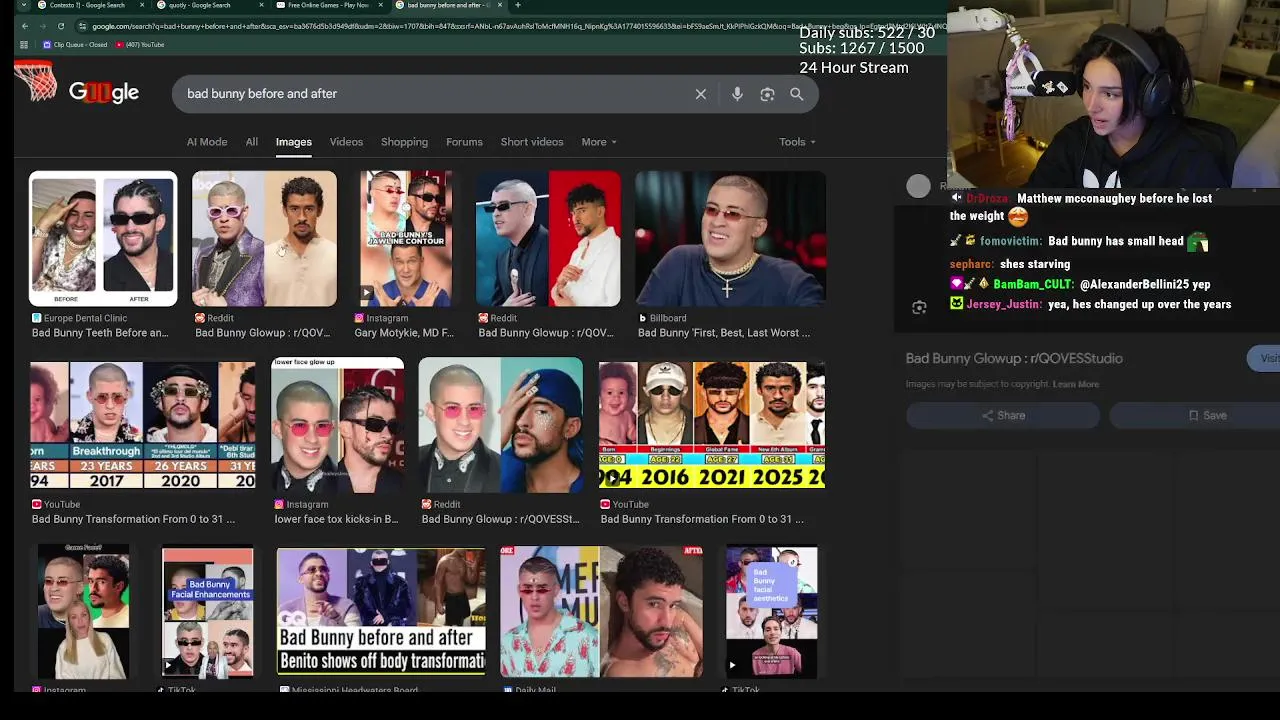Click the sepharc chat username
This screenshot has height=720, width=1280.
972,264
